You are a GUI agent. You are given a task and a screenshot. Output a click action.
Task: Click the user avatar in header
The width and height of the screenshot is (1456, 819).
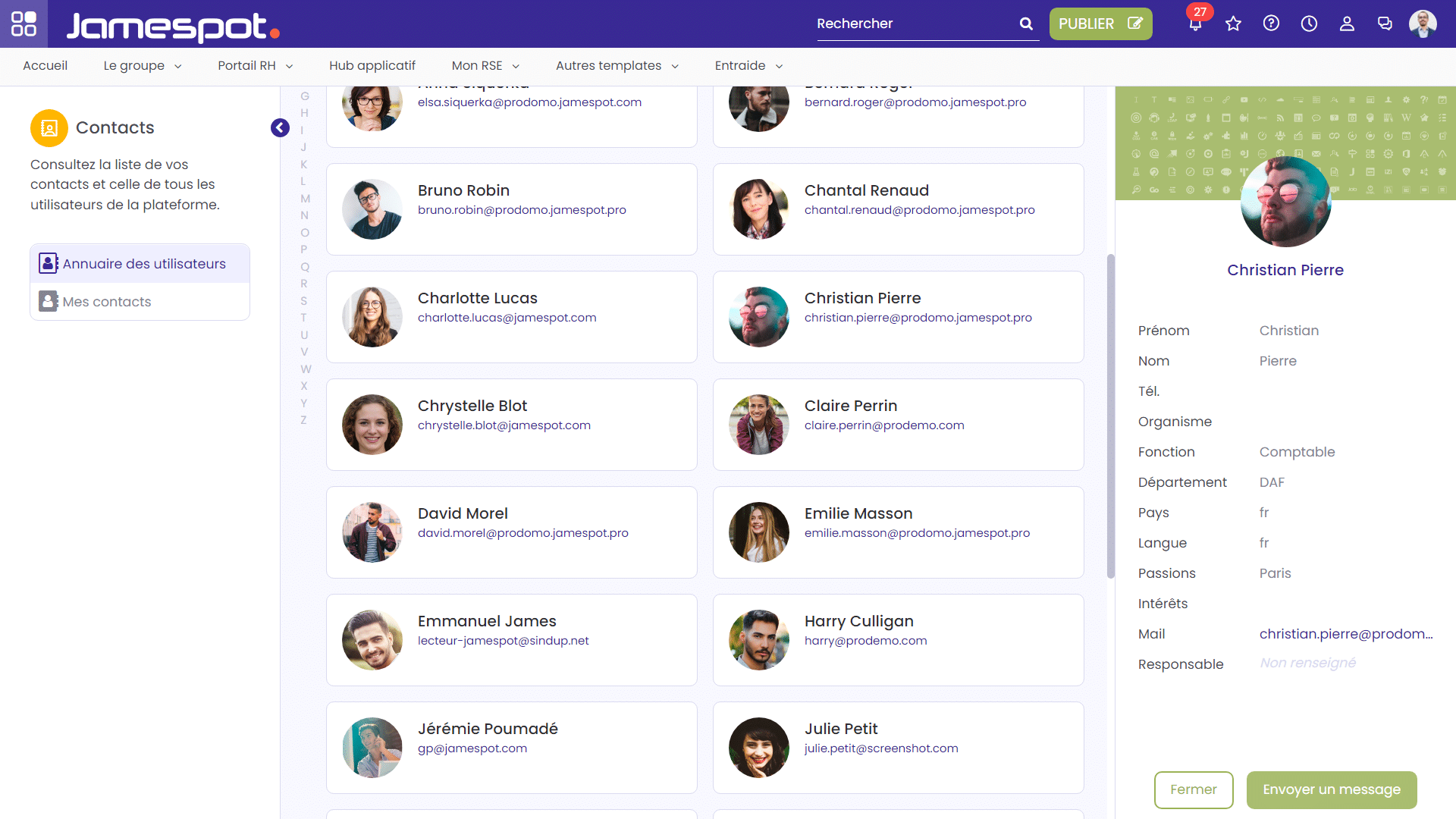(1423, 24)
